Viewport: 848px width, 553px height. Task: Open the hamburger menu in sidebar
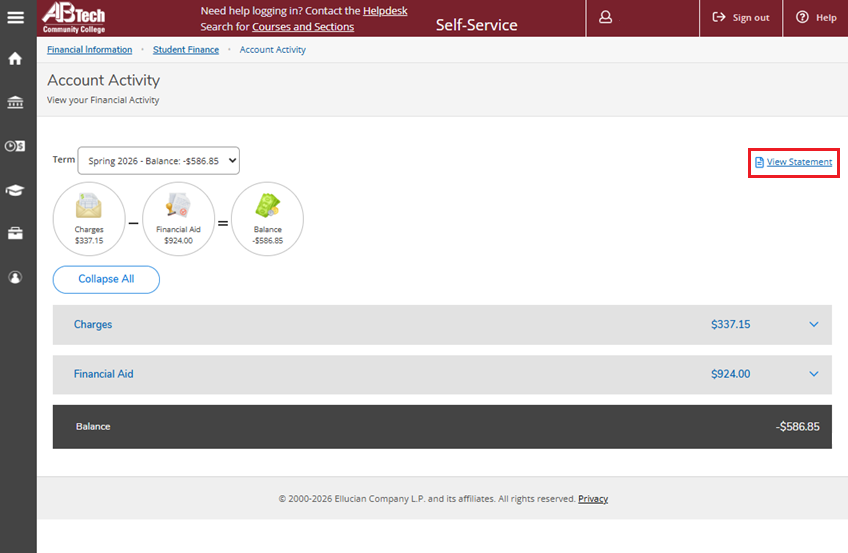15,17
